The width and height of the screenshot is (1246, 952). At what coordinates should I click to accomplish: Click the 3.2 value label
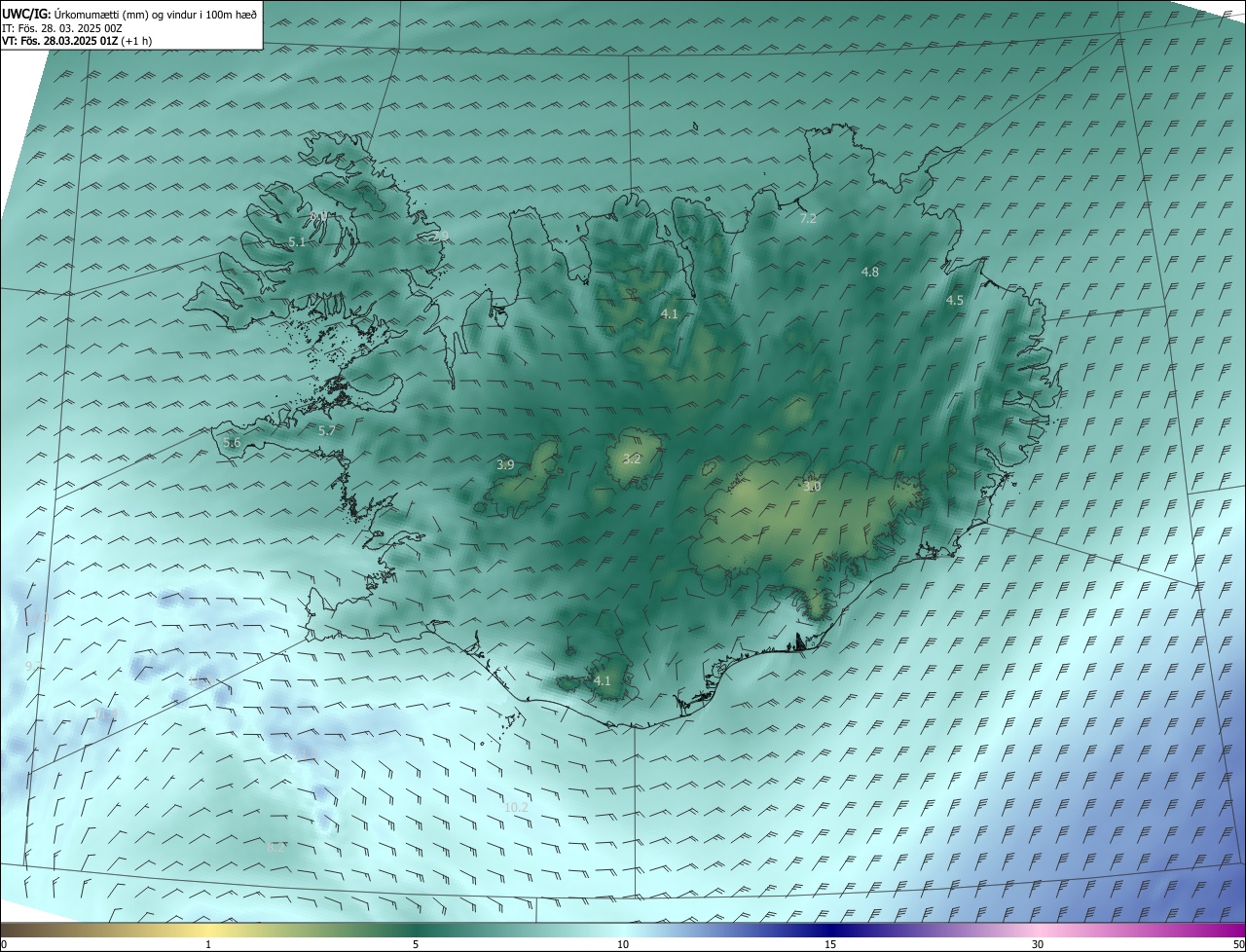[x=632, y=459]
